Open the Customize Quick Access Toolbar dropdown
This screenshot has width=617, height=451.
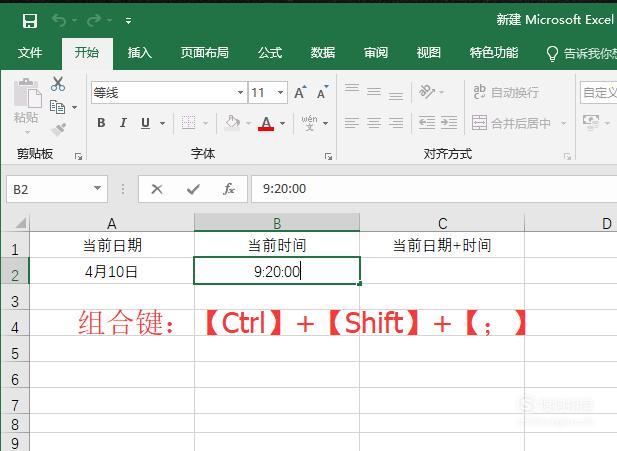coord(128,20)
